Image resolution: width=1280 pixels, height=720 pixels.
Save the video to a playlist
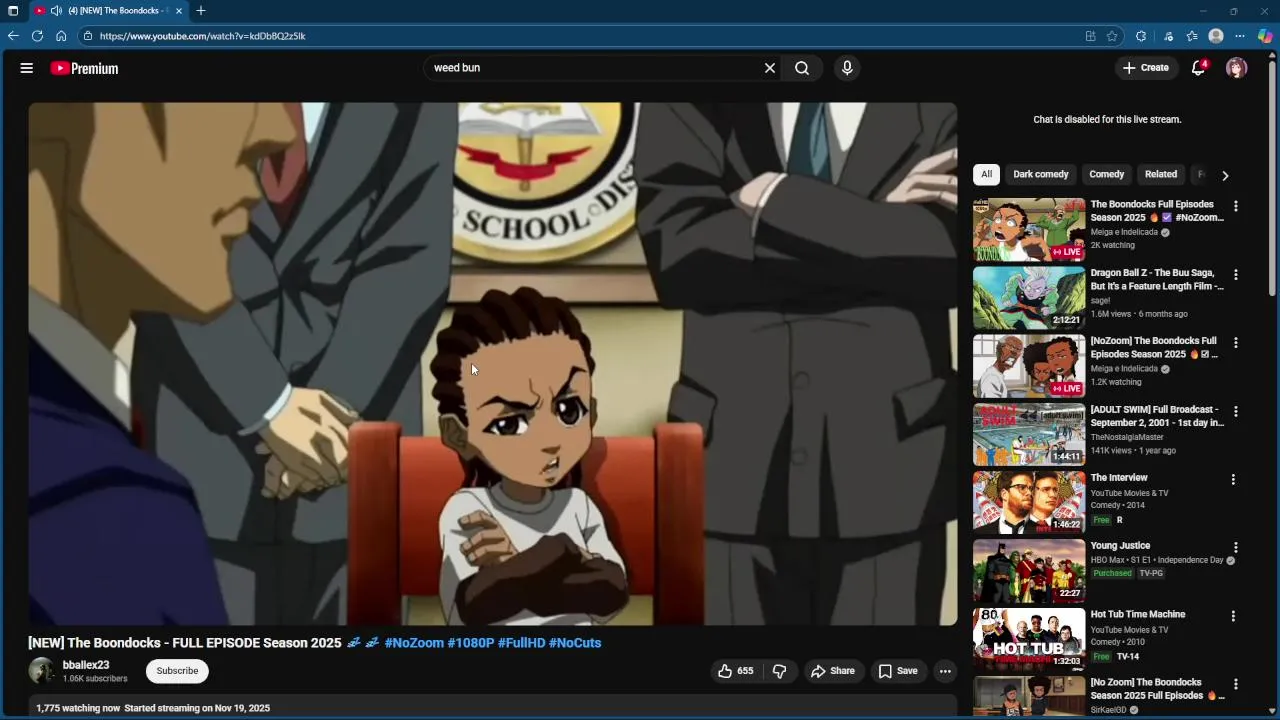point(898,671)
